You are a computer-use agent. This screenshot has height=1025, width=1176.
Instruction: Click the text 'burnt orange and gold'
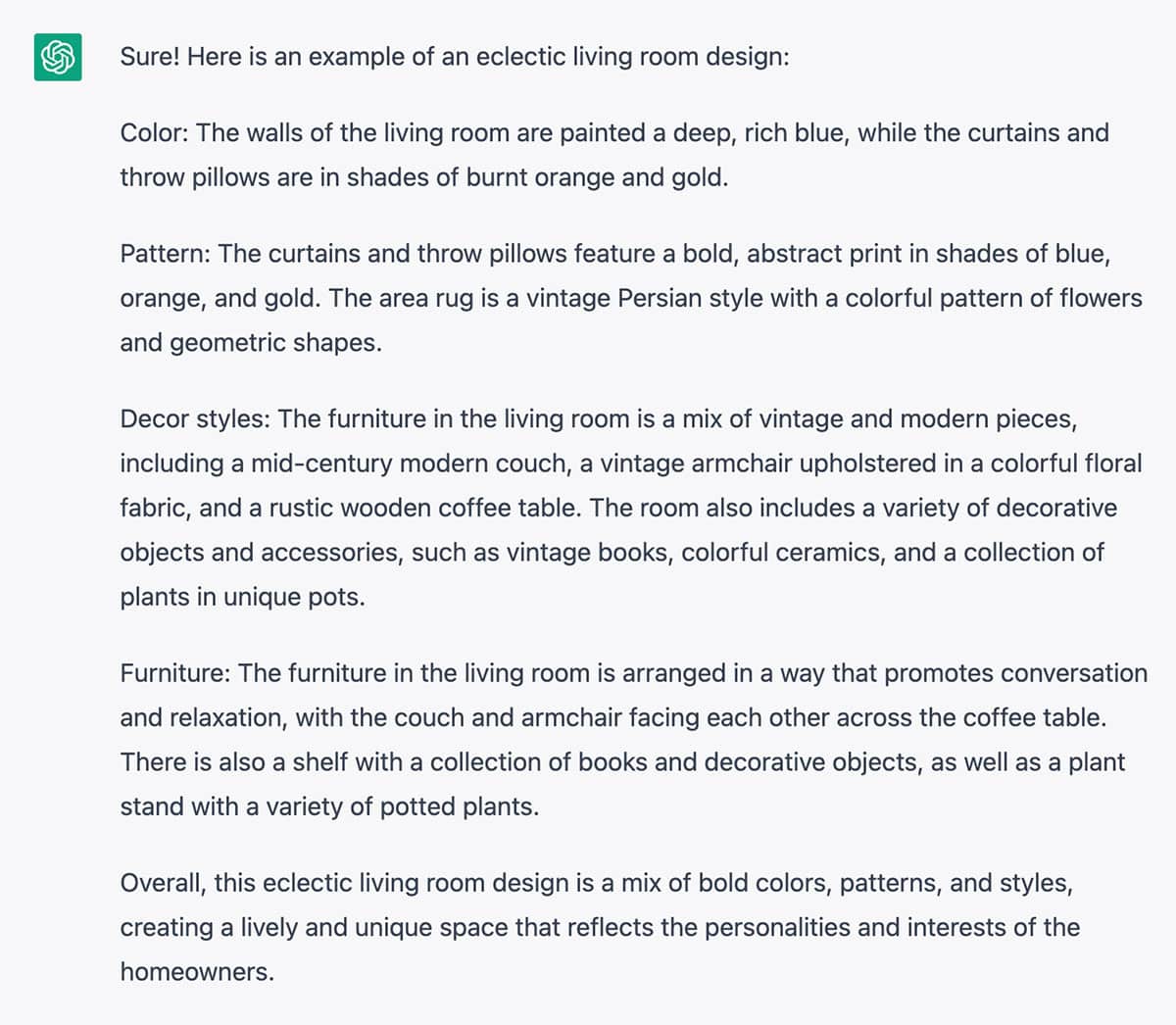[x=597, y=177]
